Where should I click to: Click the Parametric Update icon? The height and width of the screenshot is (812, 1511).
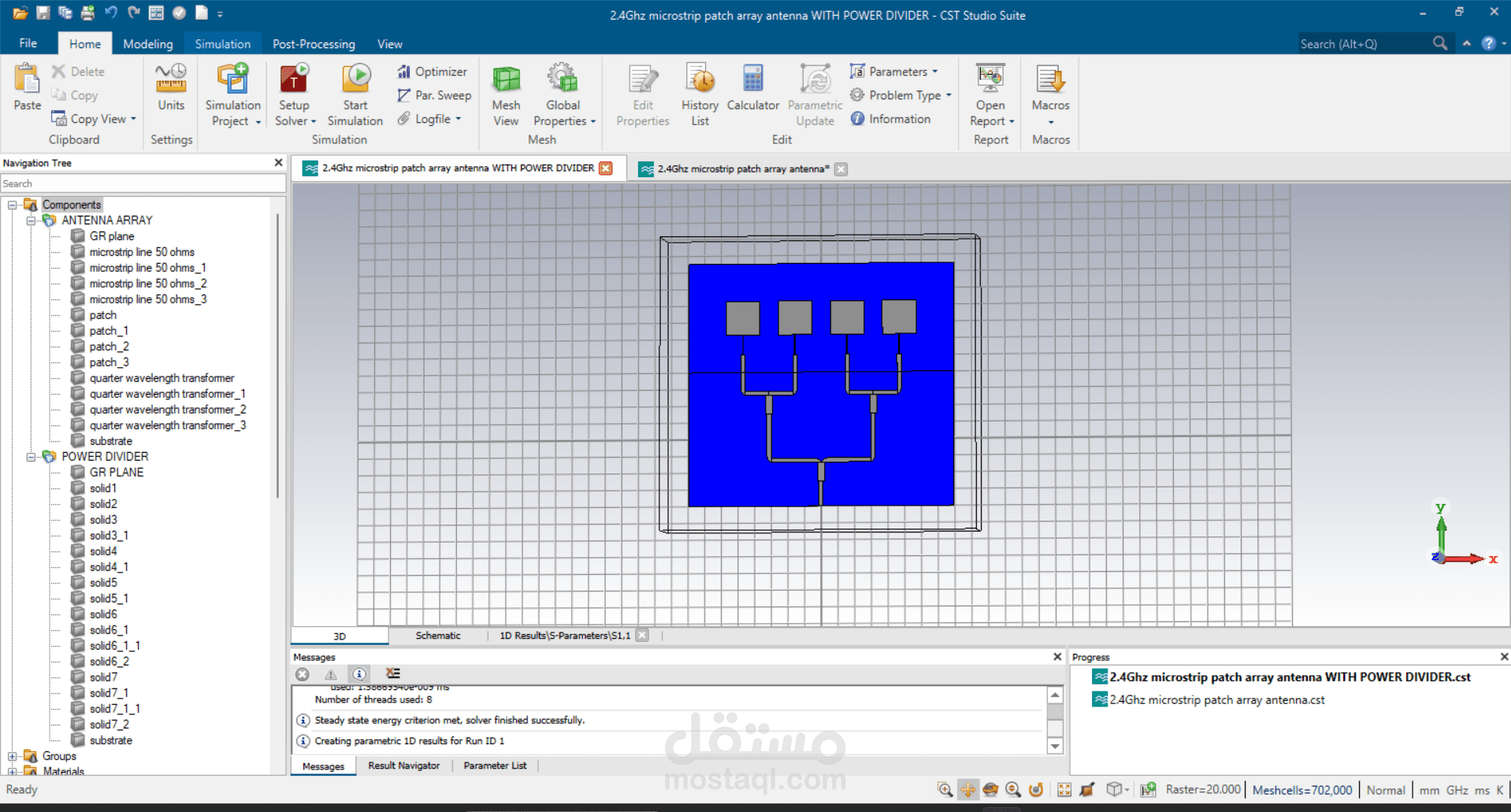(x=815, y=93)
